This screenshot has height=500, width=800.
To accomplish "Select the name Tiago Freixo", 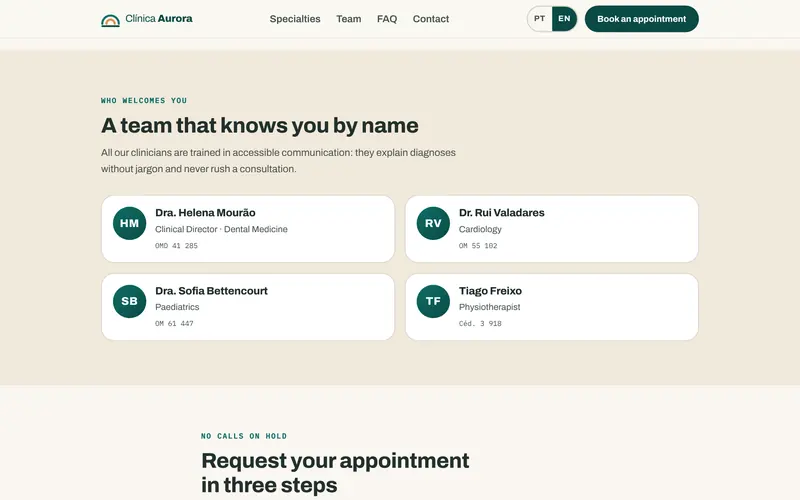I will click(490, 291).
